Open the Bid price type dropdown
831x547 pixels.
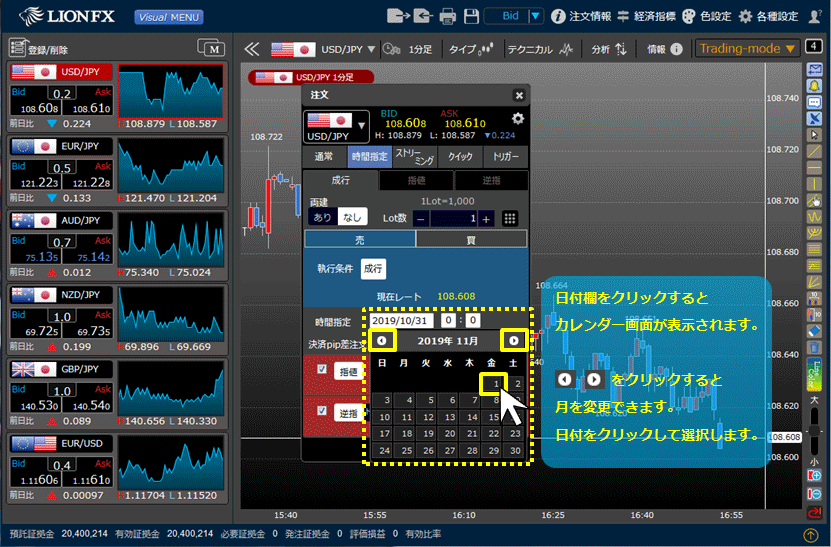pos(514,16)
